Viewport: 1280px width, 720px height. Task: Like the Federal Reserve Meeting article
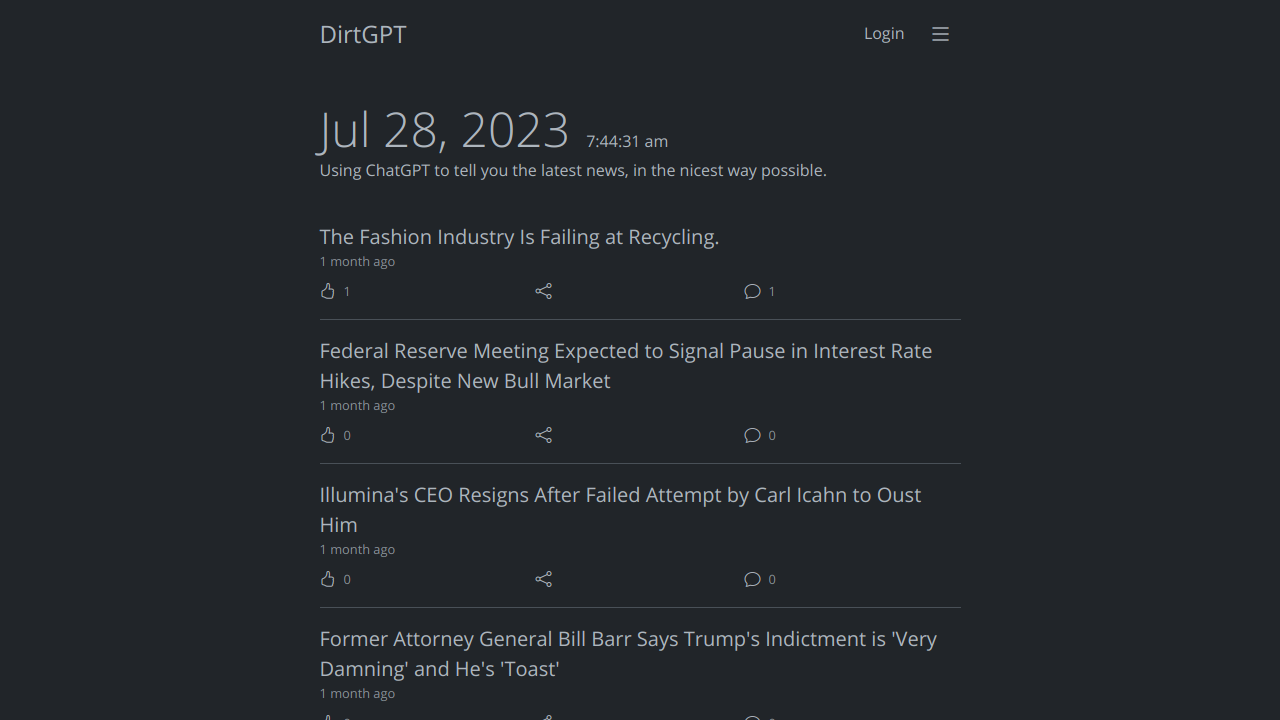point(328,435)
